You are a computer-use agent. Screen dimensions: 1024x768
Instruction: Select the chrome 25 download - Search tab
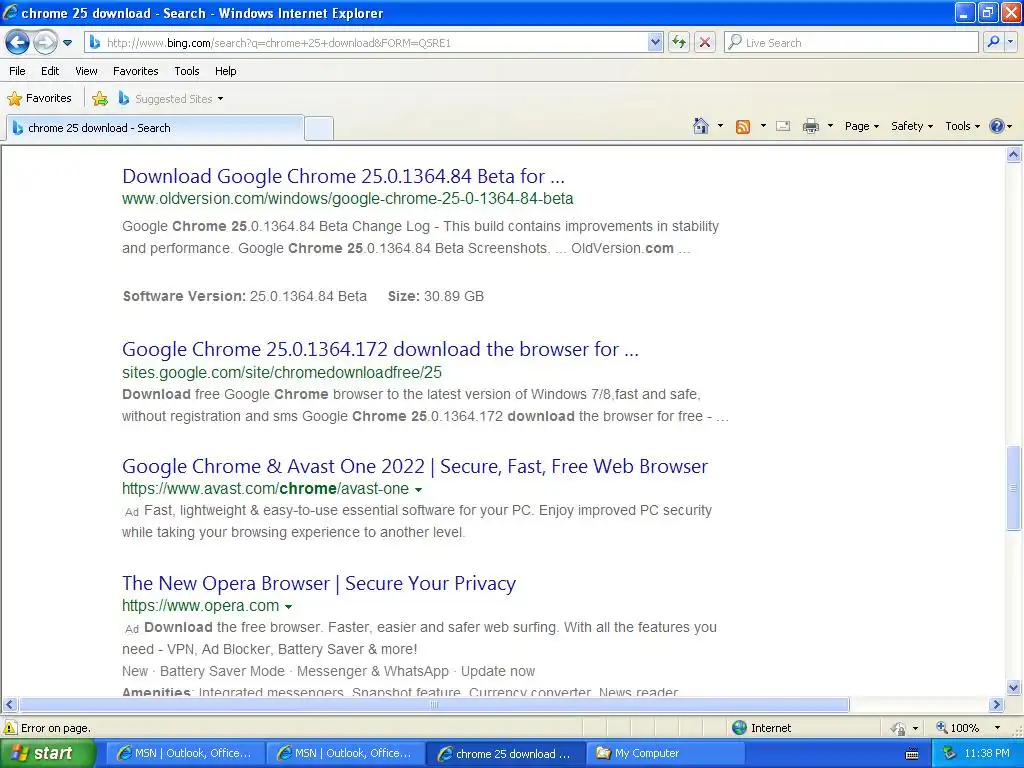(x=155, y=128)
